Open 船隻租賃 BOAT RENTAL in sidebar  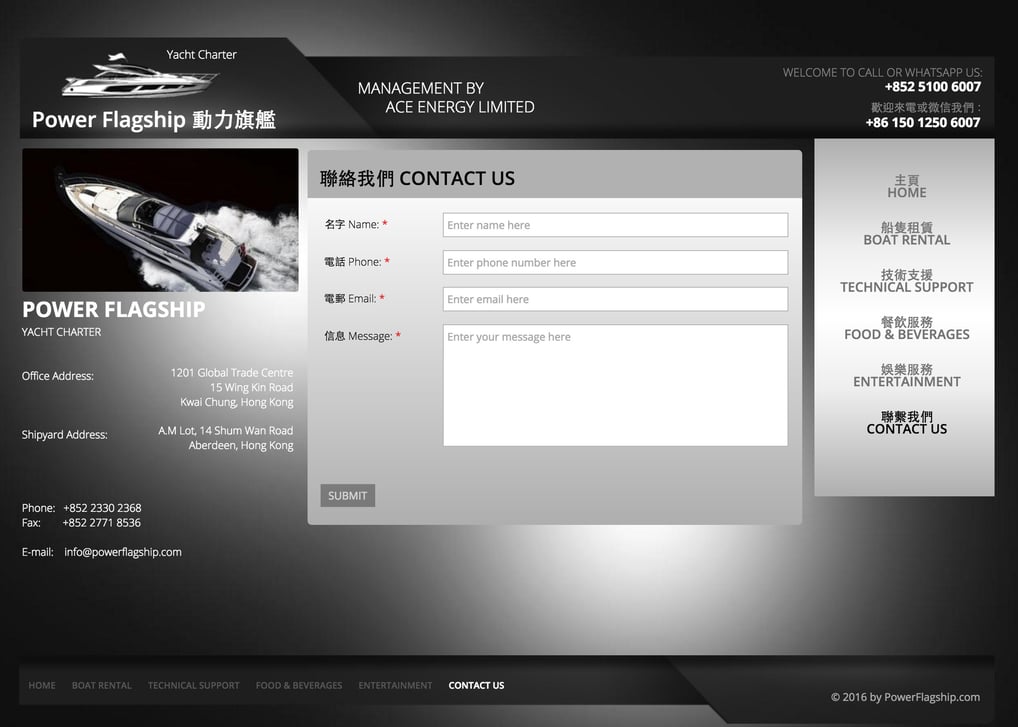906,234
